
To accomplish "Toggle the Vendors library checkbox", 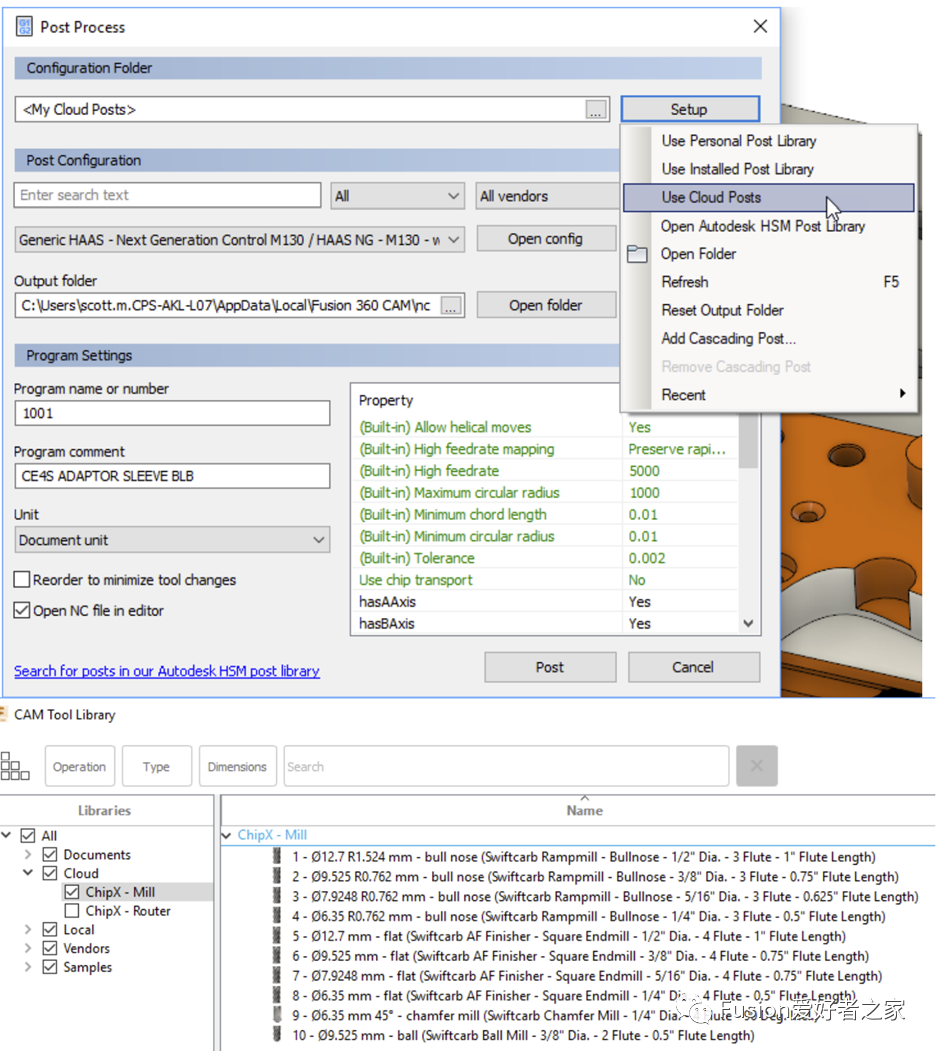I will [x=50, y=948].
